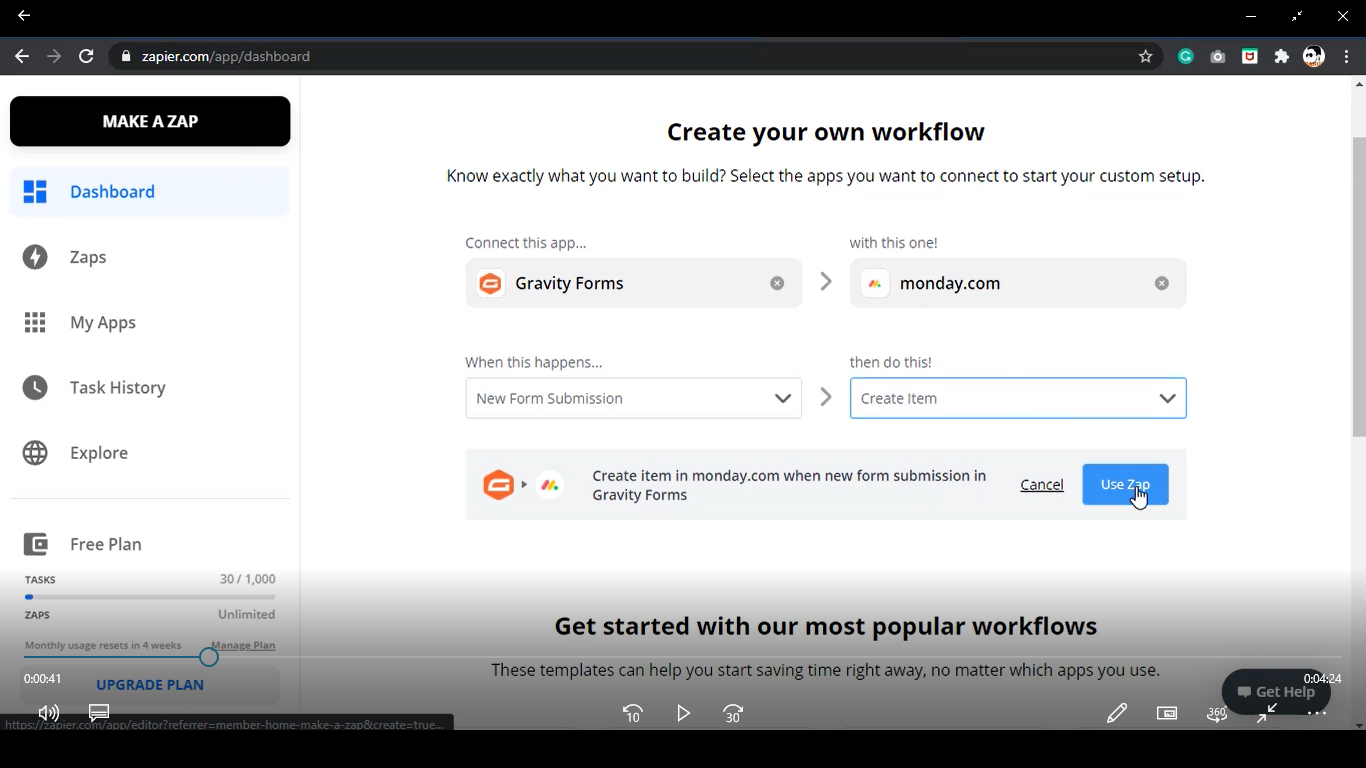The height and width of the screenshot is (768, 1366).
Task: Click 'Get started with our most popular workflows'
Action: click(826, 626)
